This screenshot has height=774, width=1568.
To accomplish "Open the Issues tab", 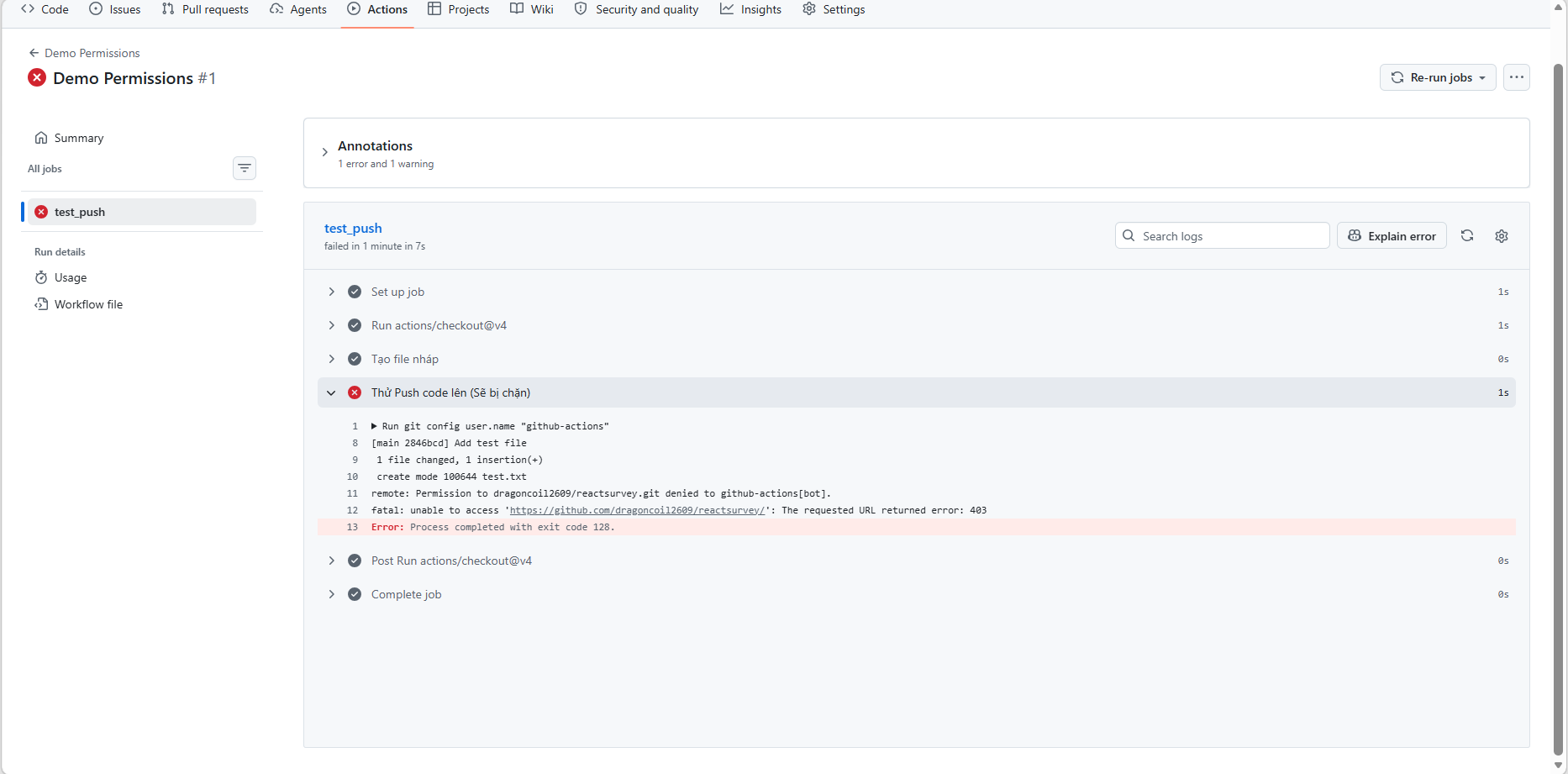I will point(115,9).
